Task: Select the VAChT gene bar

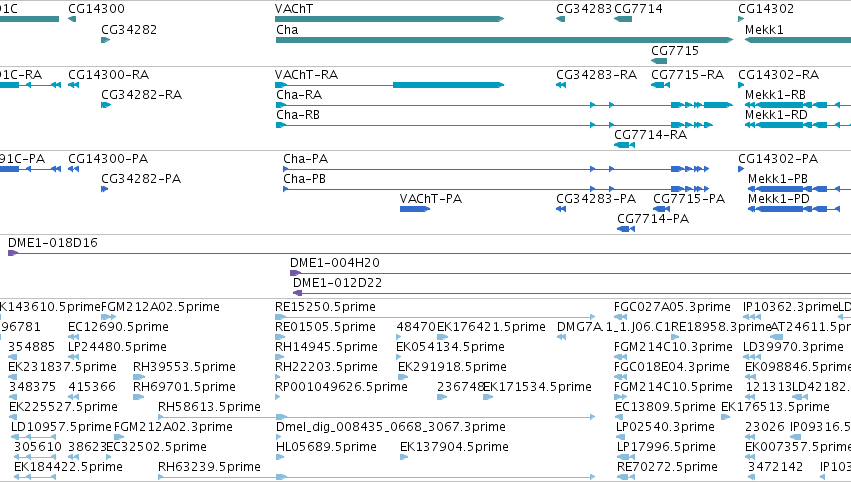Action: pyautogui.click(x=389, y=19)
